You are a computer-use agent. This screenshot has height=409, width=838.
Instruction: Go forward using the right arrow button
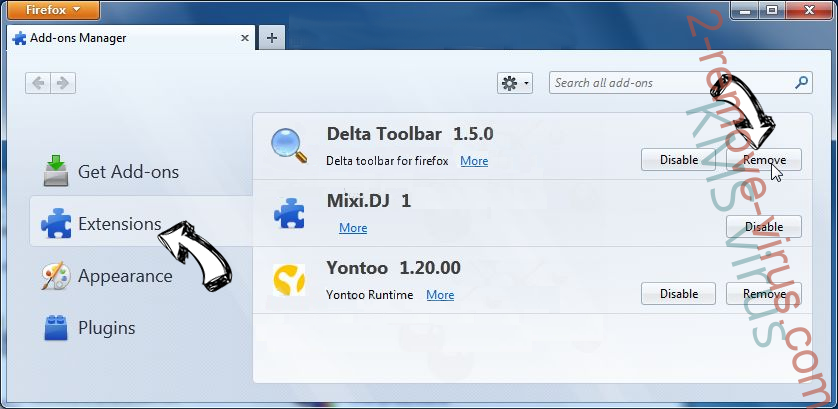click(x=63, y=84)
